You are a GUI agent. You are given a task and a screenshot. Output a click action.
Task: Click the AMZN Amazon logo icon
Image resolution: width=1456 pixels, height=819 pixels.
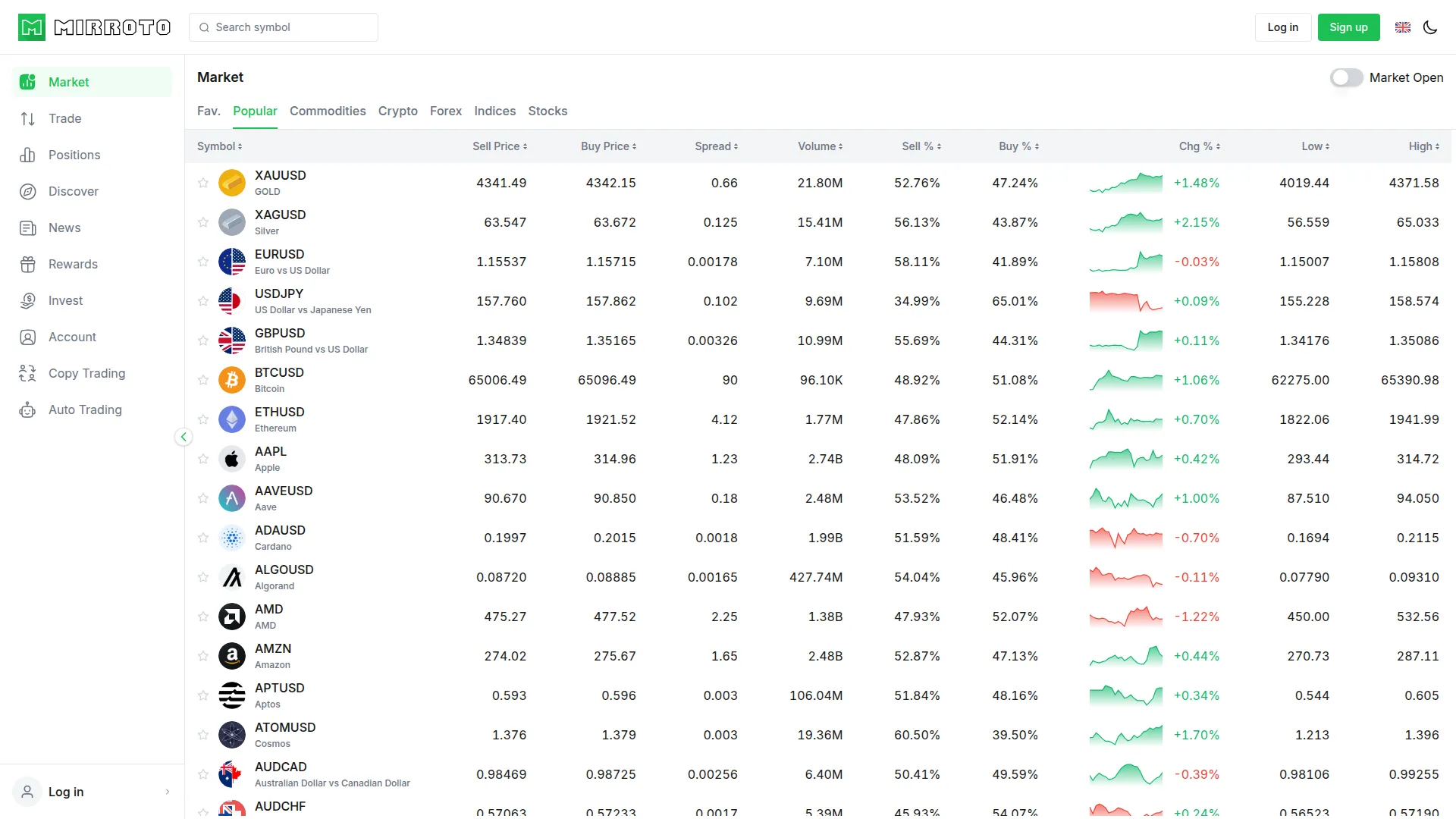tap(232, 656)
